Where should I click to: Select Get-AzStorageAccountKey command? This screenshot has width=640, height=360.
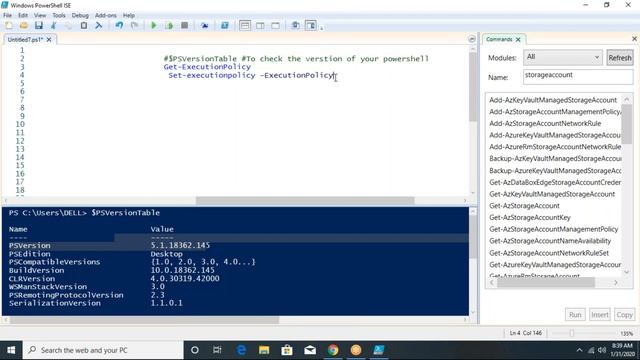(x=530, y=218)
